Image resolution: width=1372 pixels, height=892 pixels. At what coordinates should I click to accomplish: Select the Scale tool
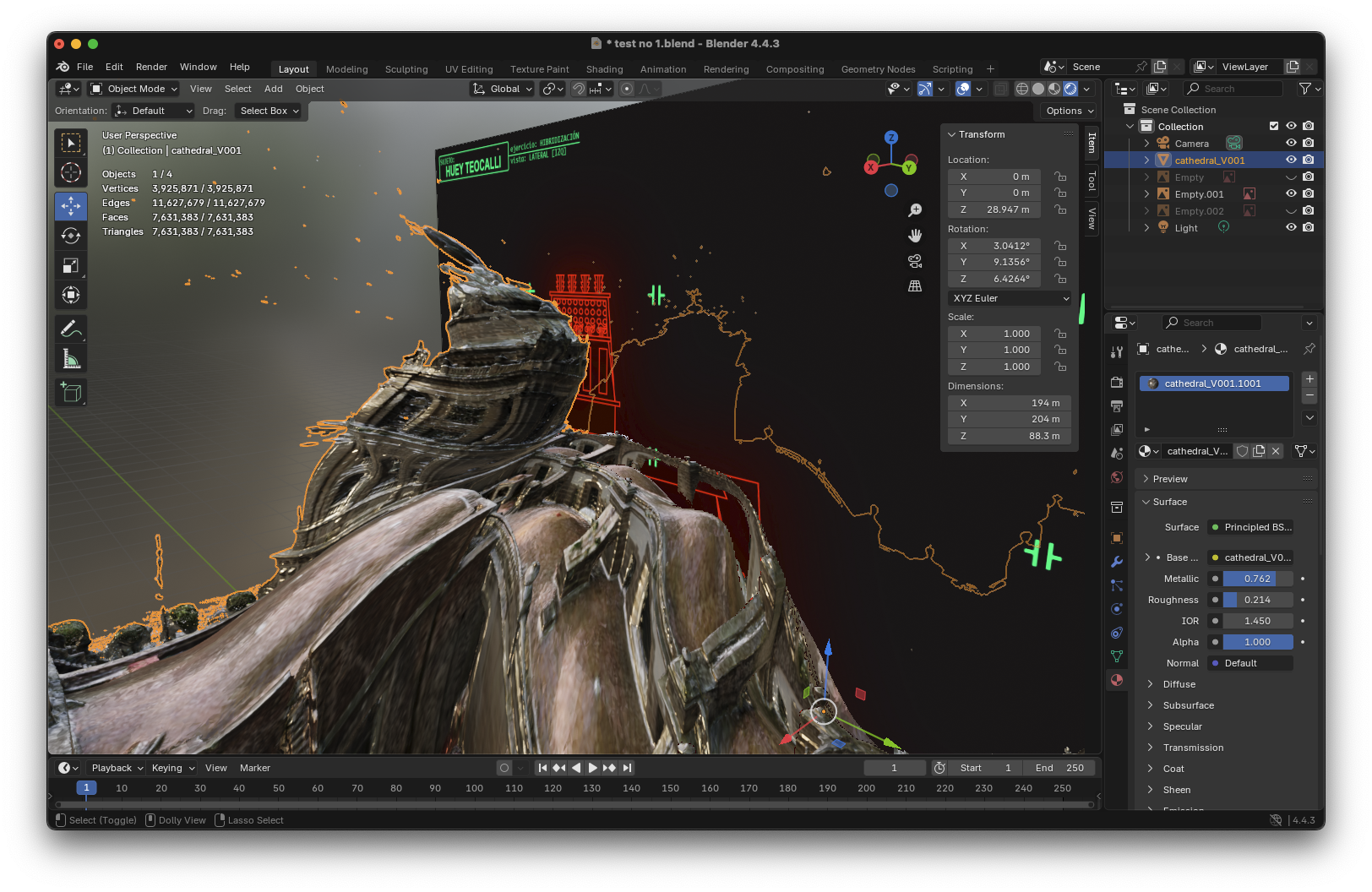pyautogui.click(x=71, y=265)
